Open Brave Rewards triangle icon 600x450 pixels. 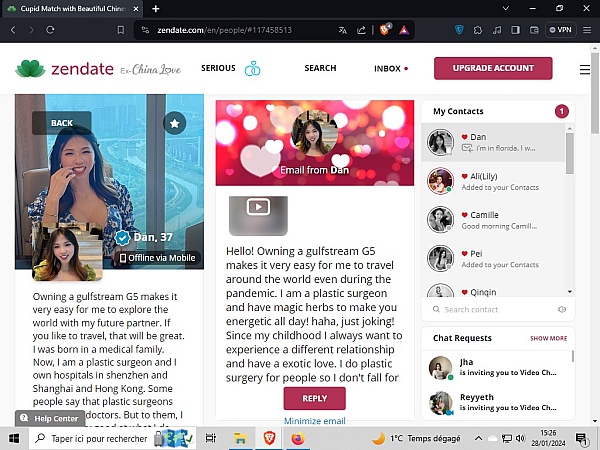coord(404,30)
